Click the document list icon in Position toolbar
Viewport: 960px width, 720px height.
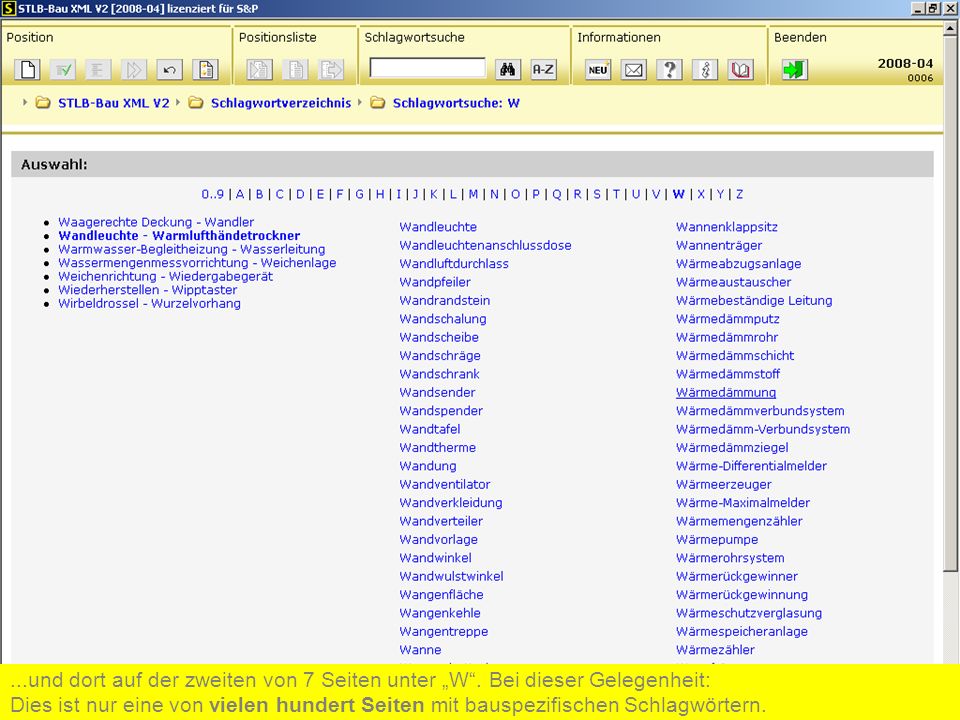(x=206, y=70)
